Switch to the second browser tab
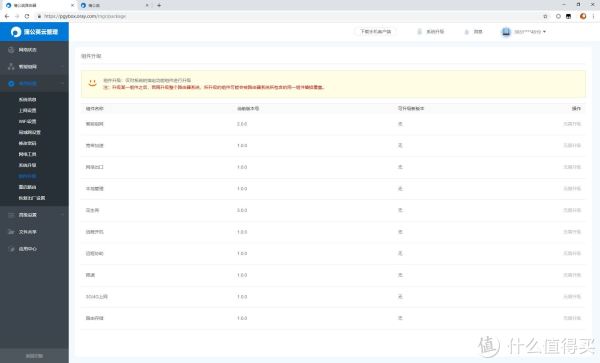The width and height of the screenshot is (600, 363). click(x=114, y=5)
